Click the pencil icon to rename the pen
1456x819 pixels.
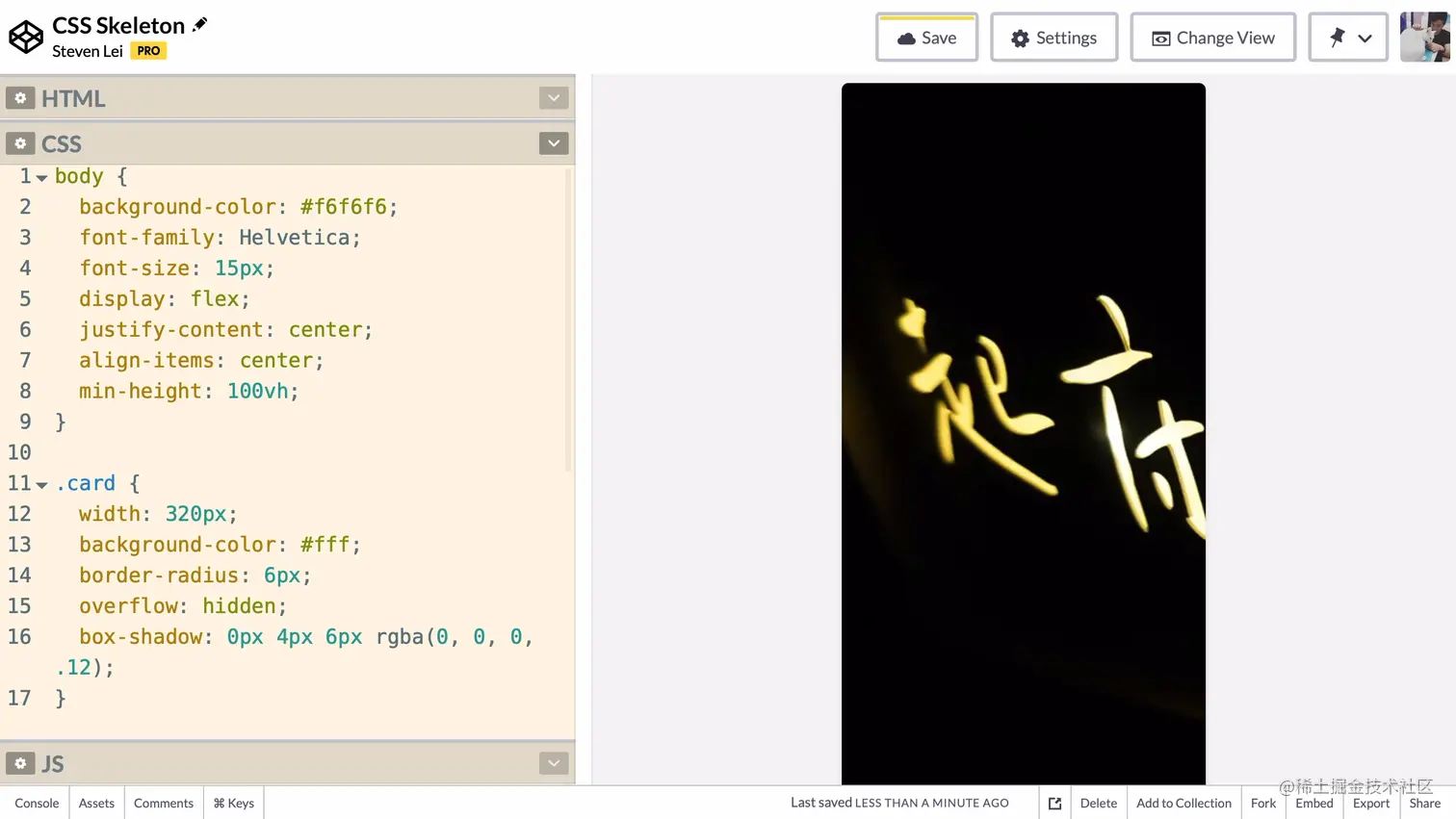pyautogui.click(x=199, y=23)
